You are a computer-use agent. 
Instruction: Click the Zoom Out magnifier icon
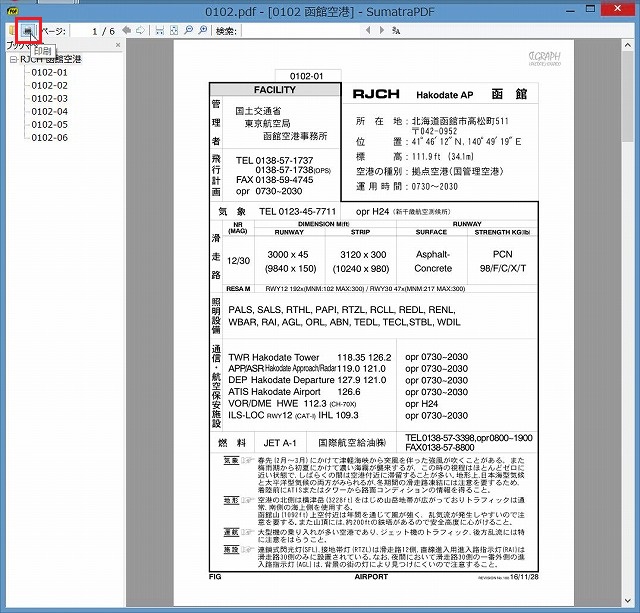188,30
